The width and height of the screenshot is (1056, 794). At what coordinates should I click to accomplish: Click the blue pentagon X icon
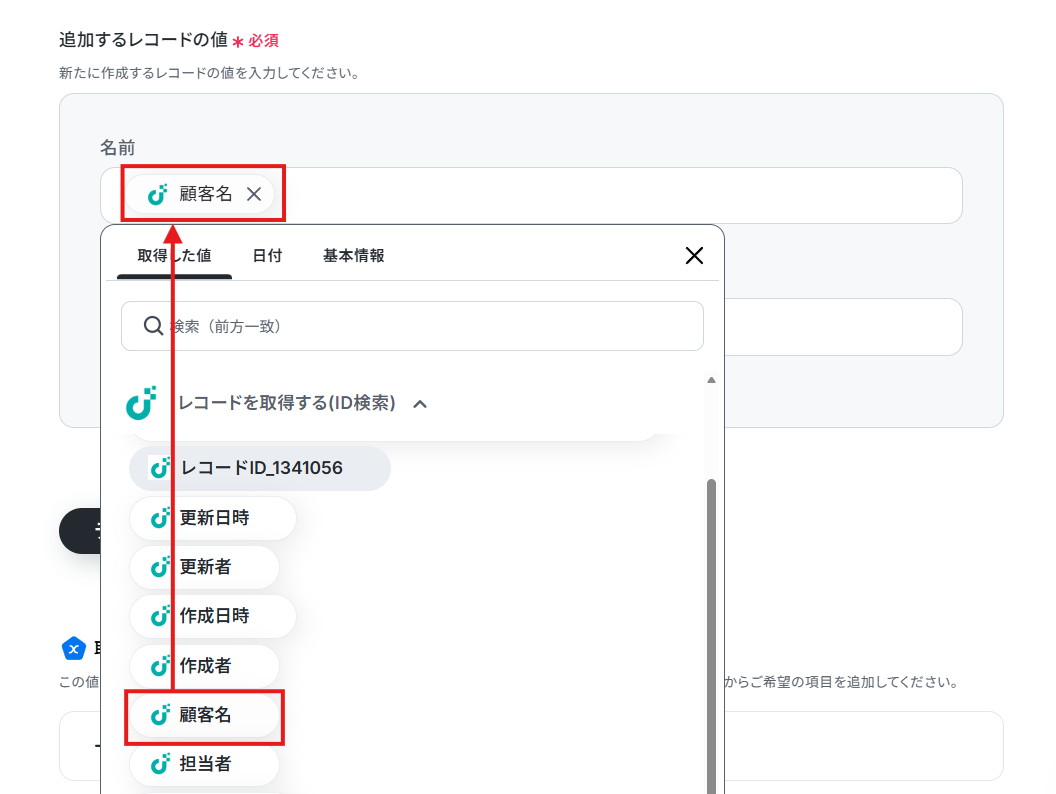click(74, 649)
